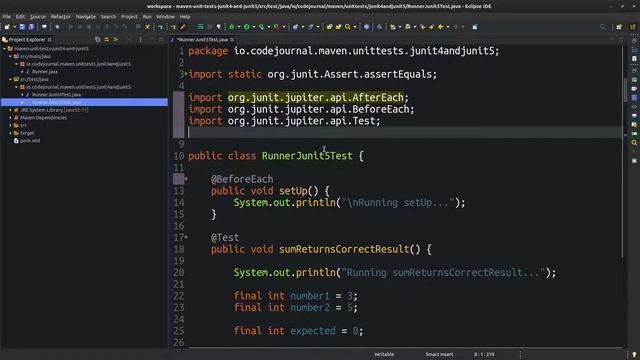Select pom.xml in Project Explorer
The image size is (640, 360).
point(30,141)
